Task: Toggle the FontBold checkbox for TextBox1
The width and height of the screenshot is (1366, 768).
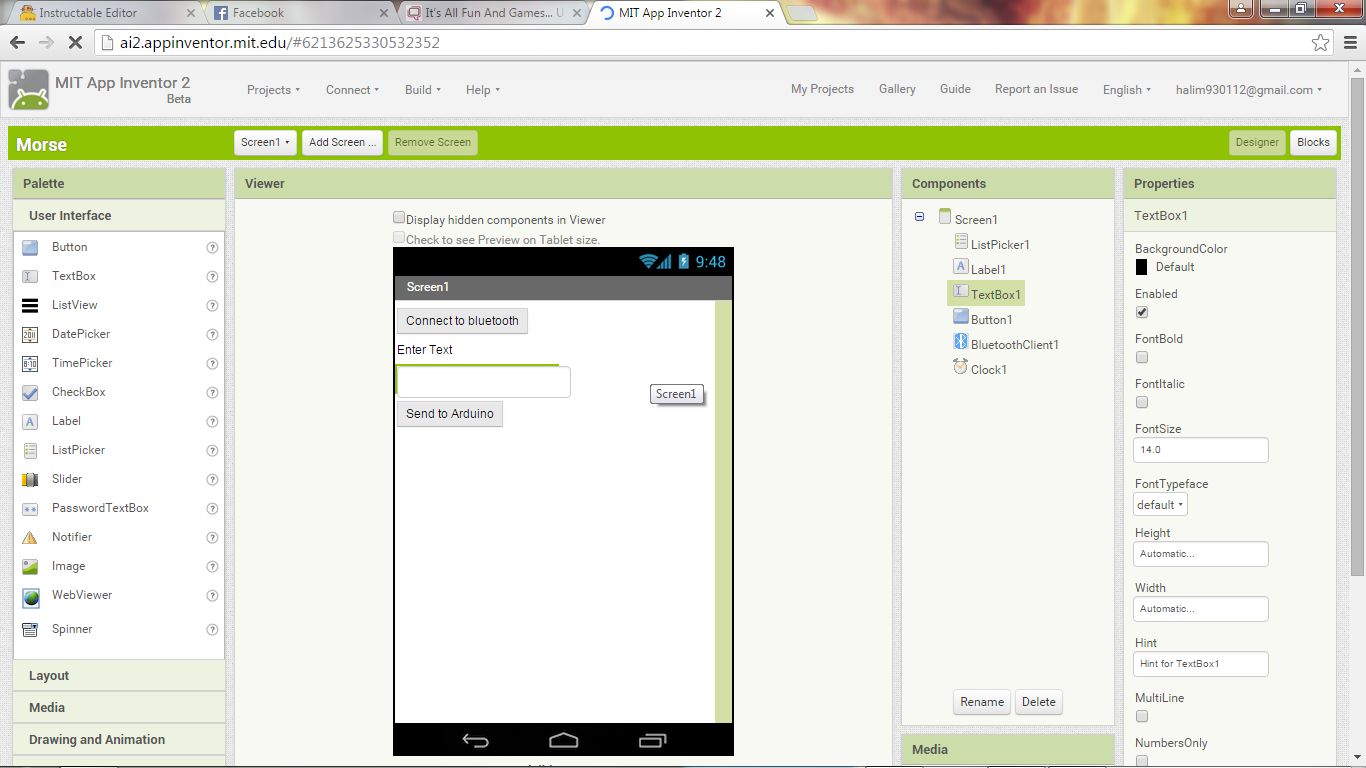Action: (x=1142, y=357)
